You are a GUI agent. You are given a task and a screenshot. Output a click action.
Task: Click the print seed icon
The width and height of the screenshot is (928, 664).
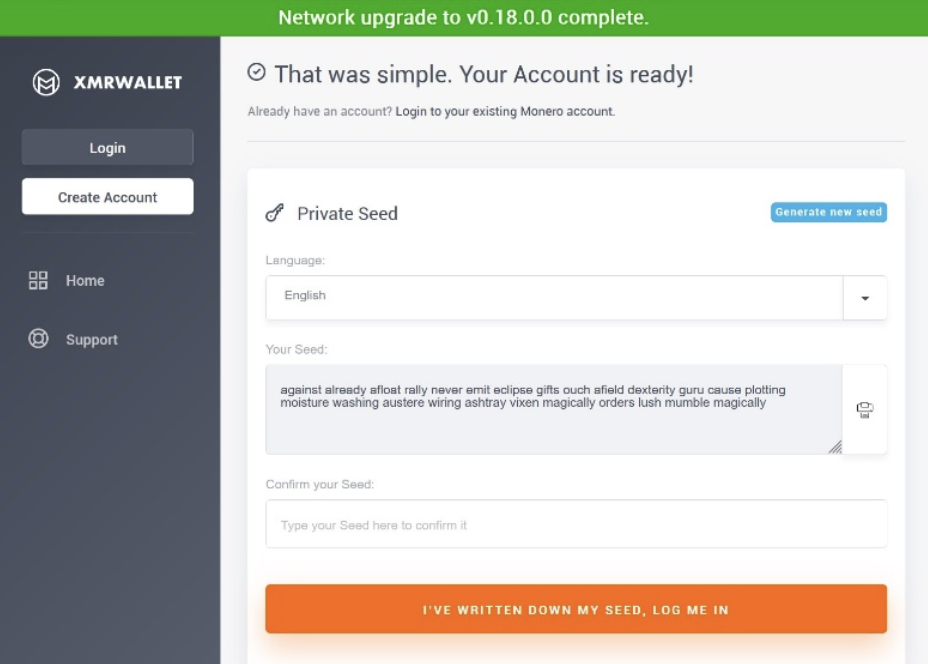coord(863,410)
